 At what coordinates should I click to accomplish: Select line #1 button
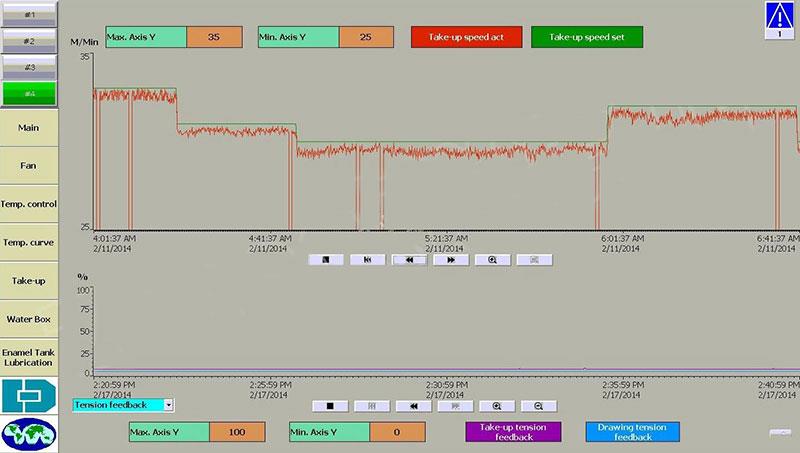(x=29, y=14)
